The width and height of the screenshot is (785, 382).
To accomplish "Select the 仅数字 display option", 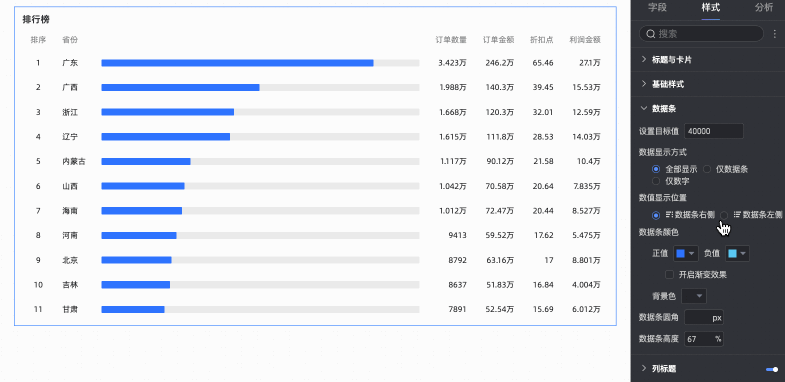I will click(x=656, y=181).
